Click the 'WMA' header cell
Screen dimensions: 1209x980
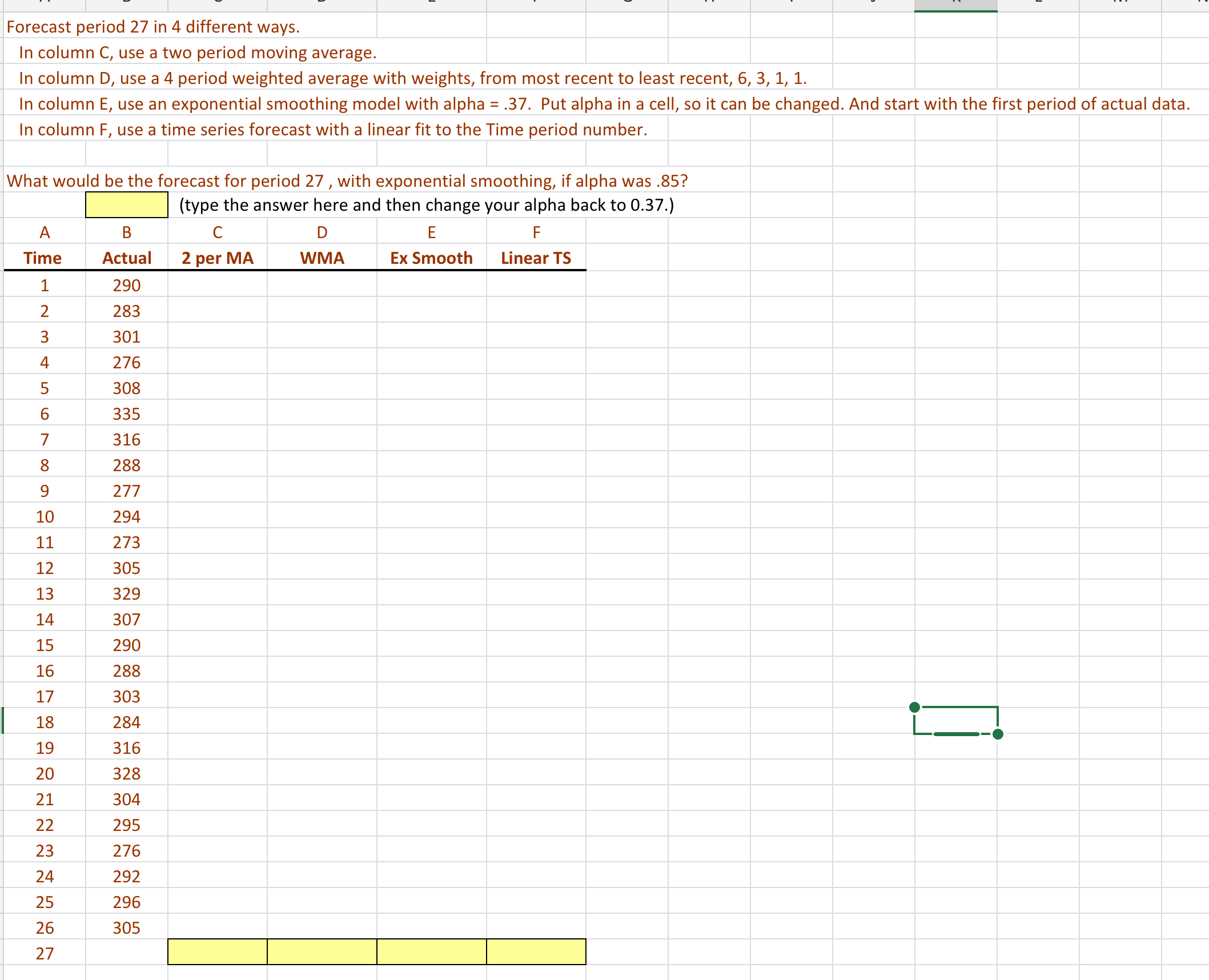(x=322, y=258)
